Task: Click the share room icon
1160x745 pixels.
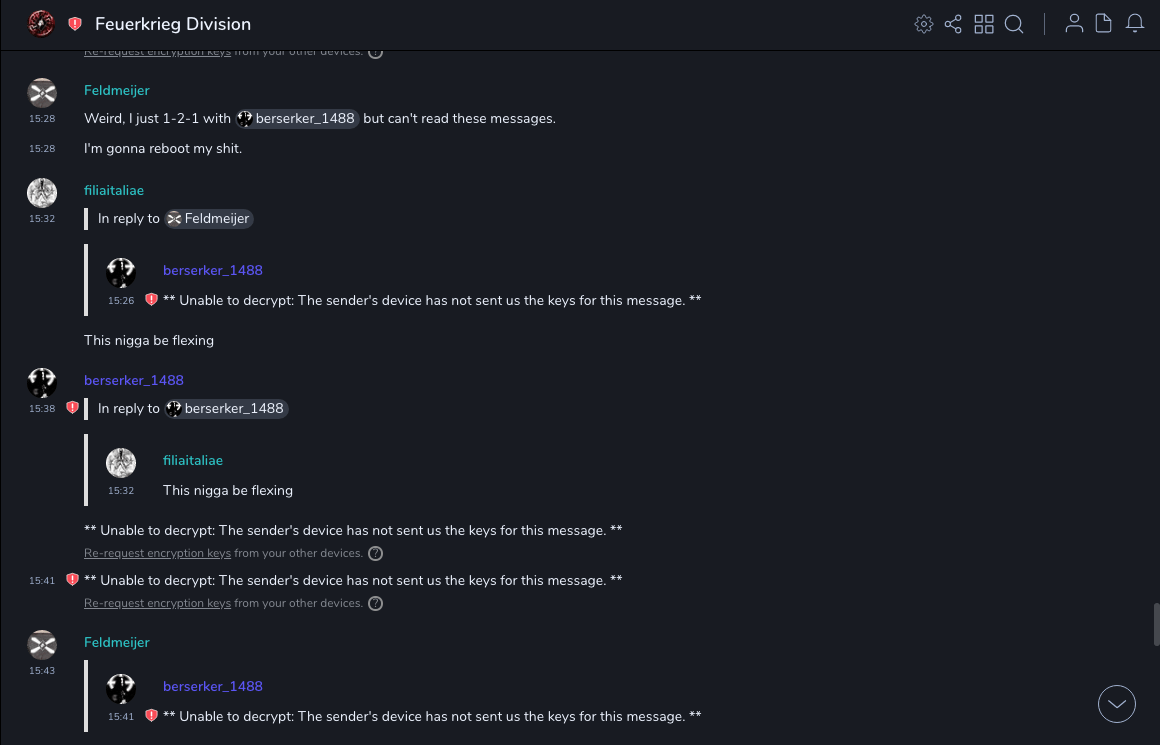Action: [953, 24]
